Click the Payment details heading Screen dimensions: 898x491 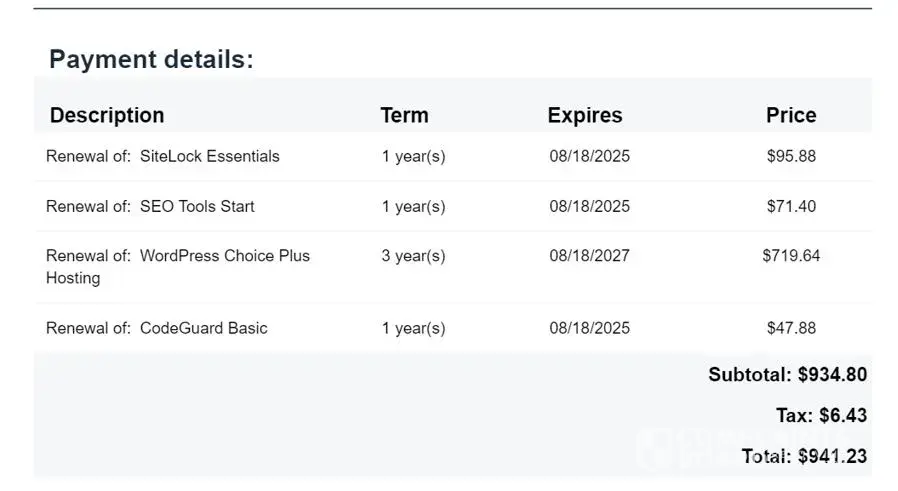click(151, 59)
